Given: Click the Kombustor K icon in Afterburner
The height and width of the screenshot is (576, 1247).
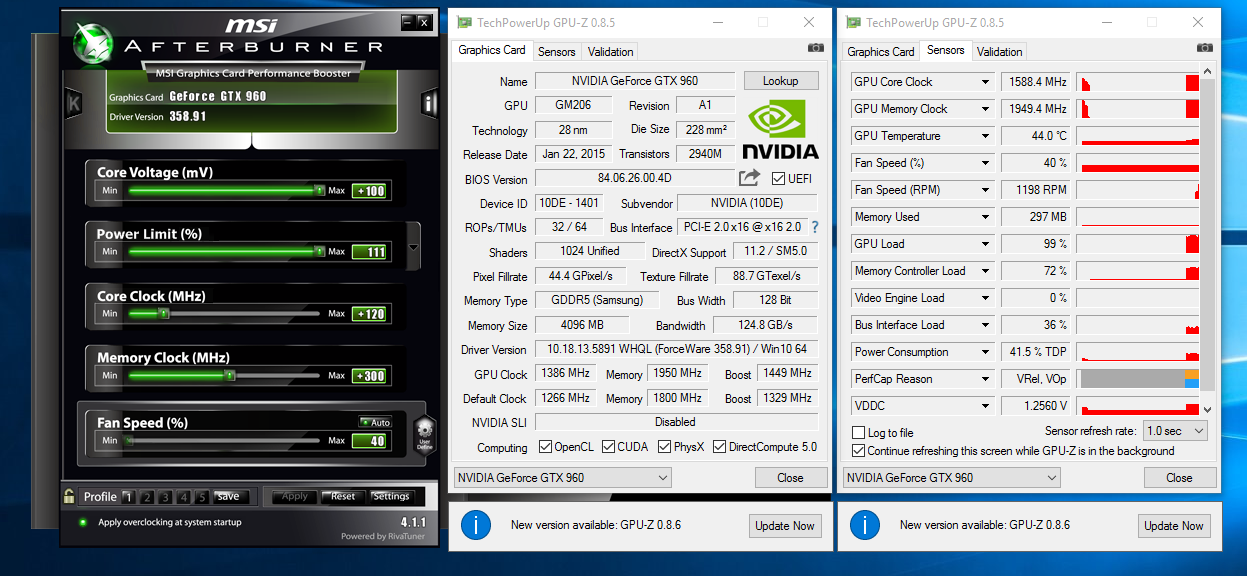Looking at the screenshot, I should pyautogui.click(x=74, y=103).
